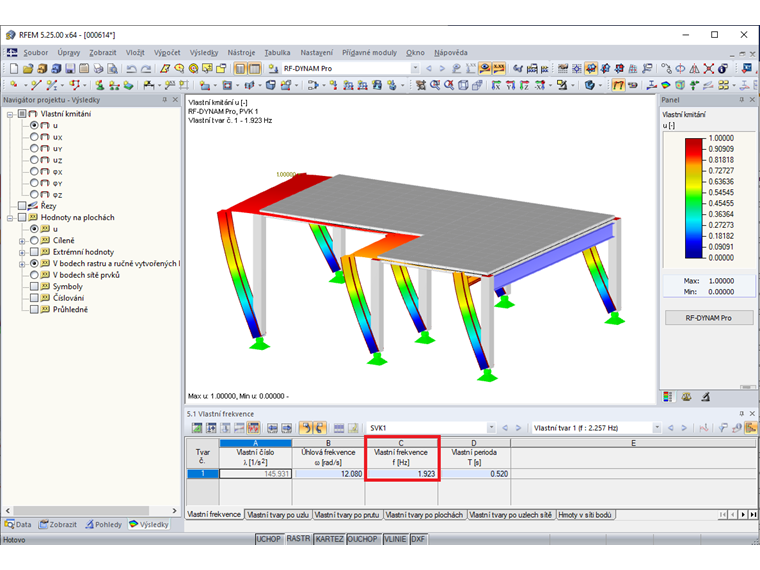This screenshot has width=760, height=570.
Task: Collapse the Hodnoty na plochách tree node
Action: click(10, 218)
